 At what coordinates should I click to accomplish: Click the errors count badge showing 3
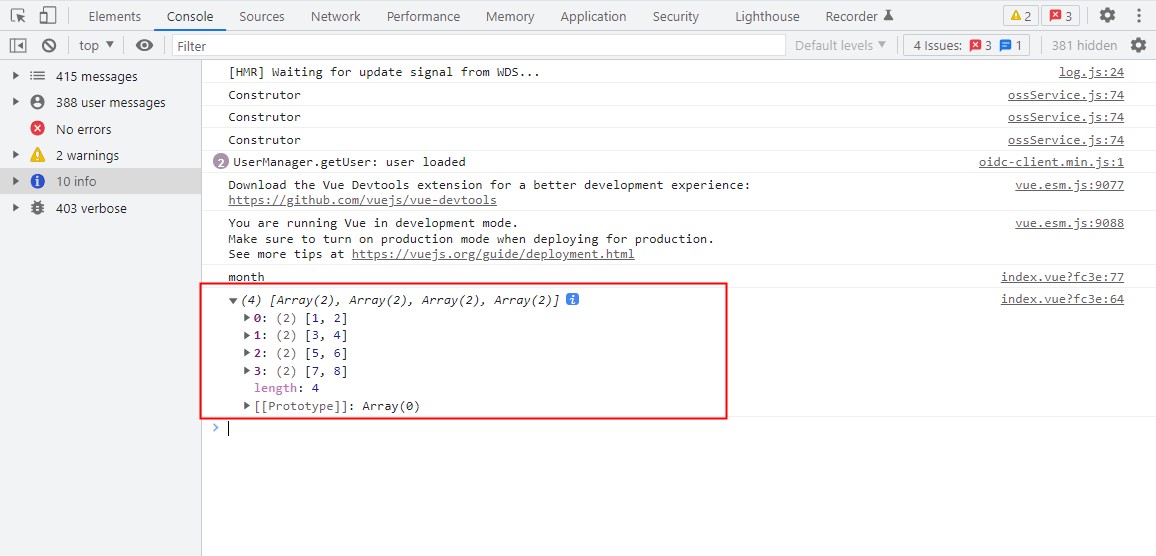click(x=1060, y=16)
